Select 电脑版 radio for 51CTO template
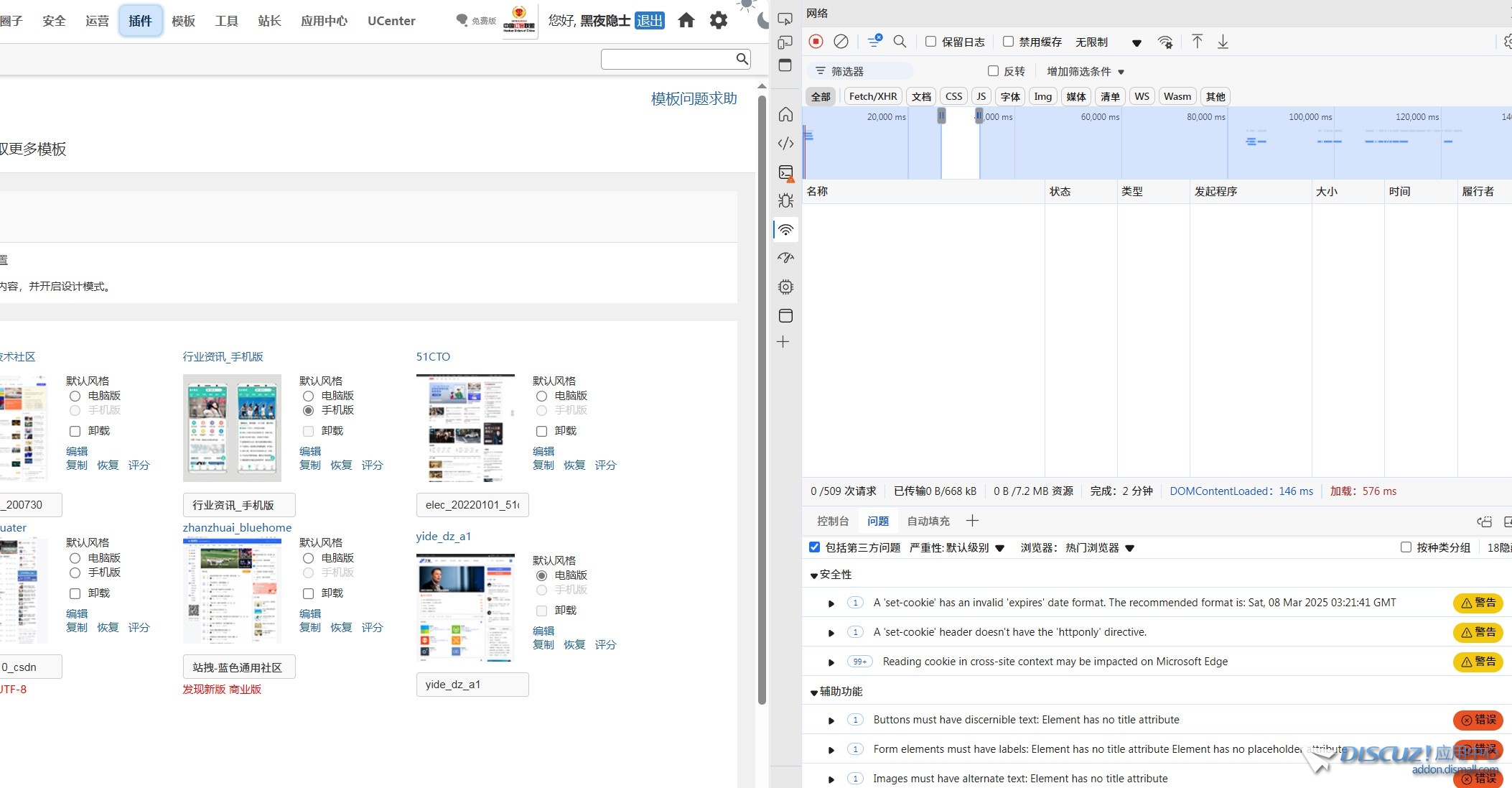Image resolution: width=1512 pixels, height=788 pixels. [541, 396]
